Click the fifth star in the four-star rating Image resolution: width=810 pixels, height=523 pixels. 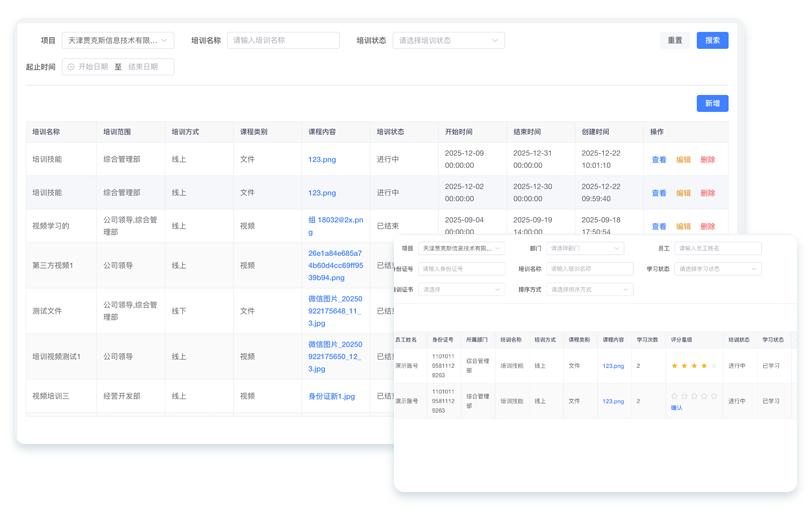point(714,366)
